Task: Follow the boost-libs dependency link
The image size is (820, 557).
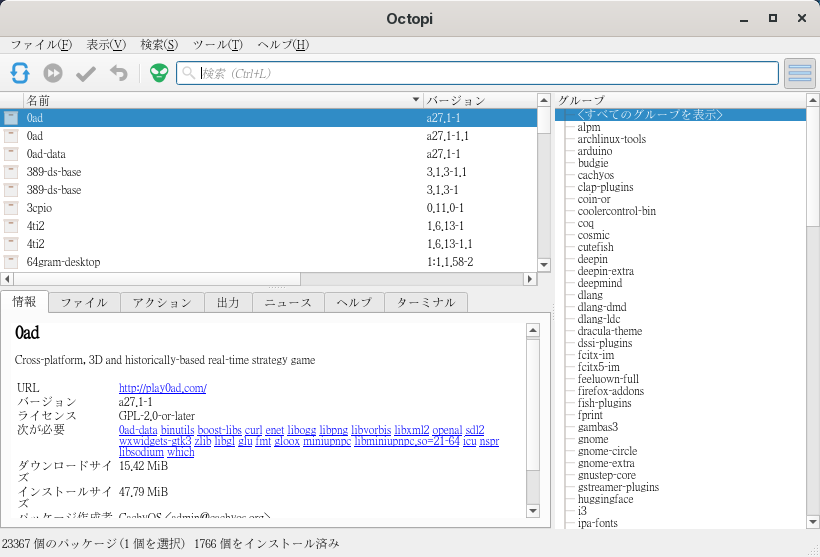Action: [220, 430]
